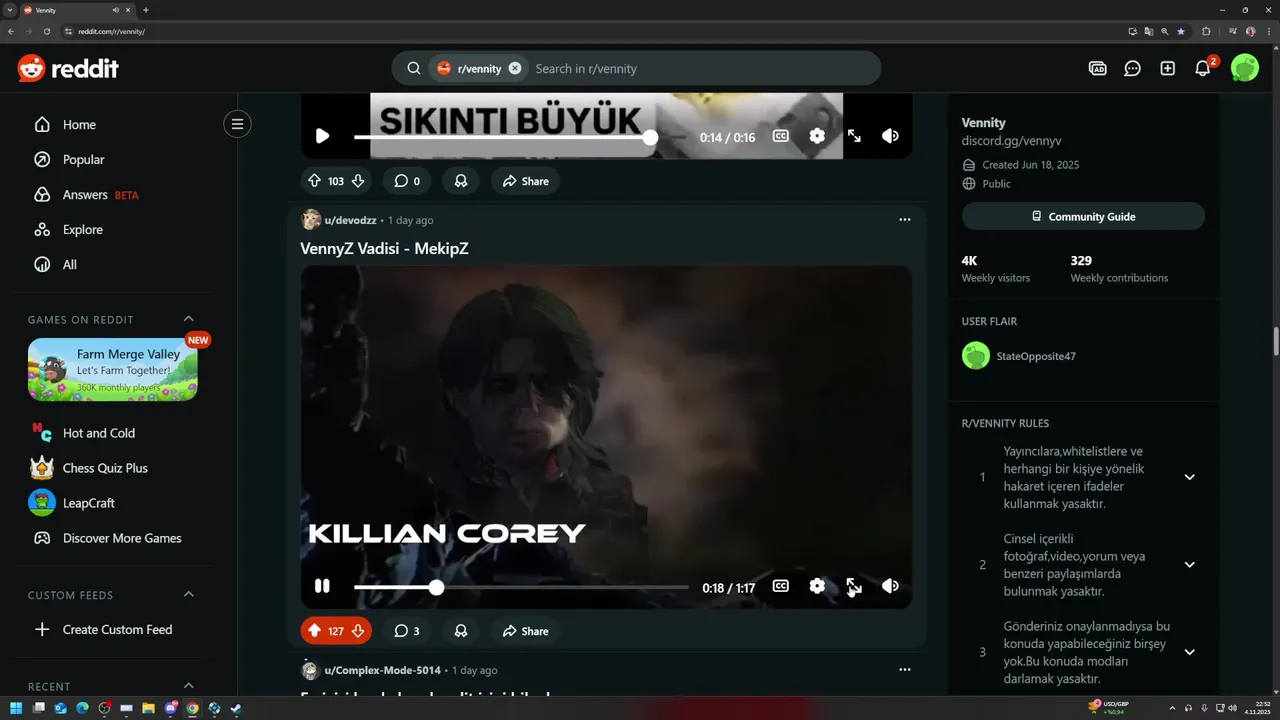Give an award to the VennyZ Vadisi post
Image resolution: width=1280 pixels, height=720 pixels.
(x=461, y=631)
